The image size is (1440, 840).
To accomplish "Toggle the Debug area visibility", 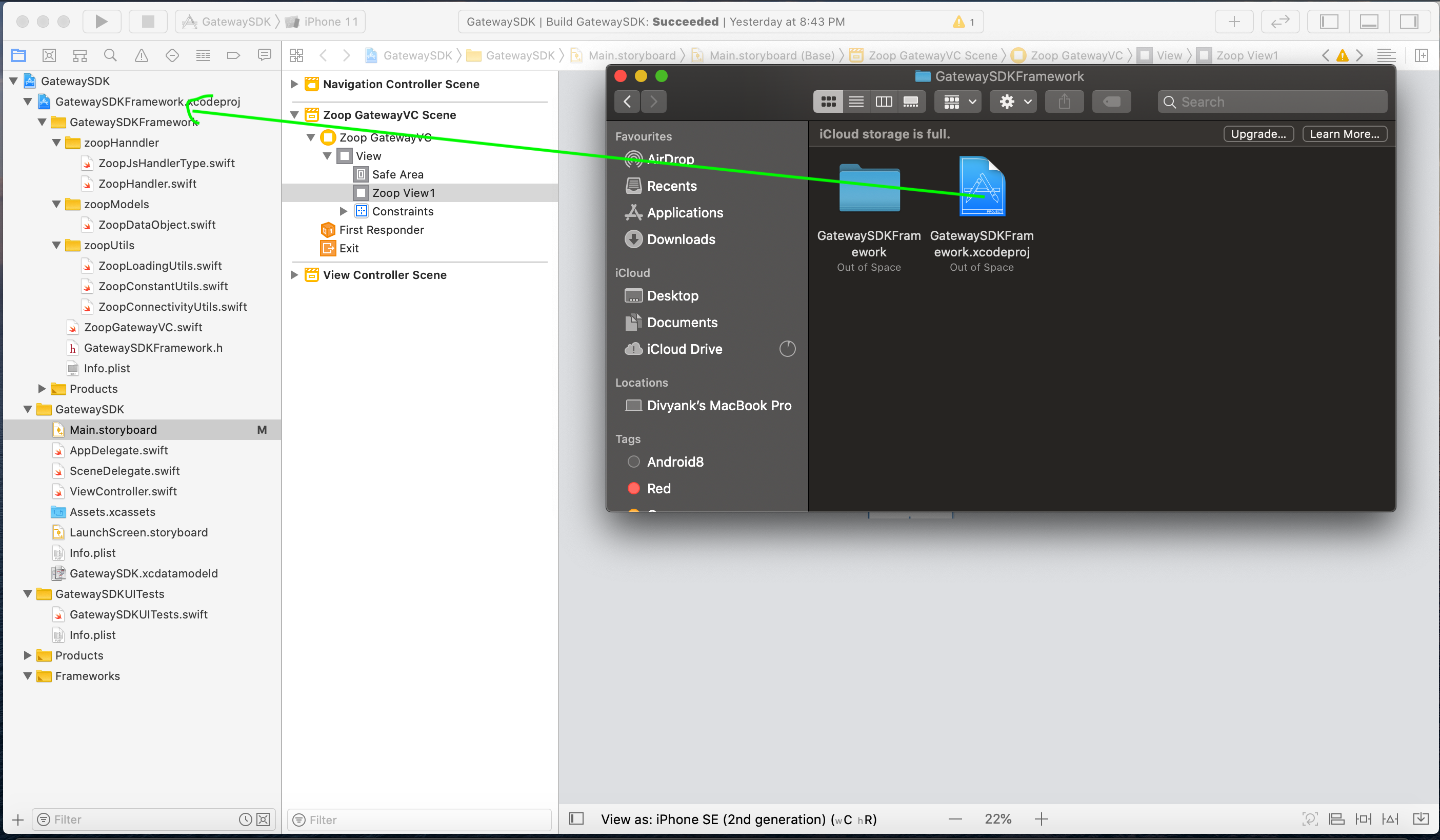I will [x=1369, y=22].
